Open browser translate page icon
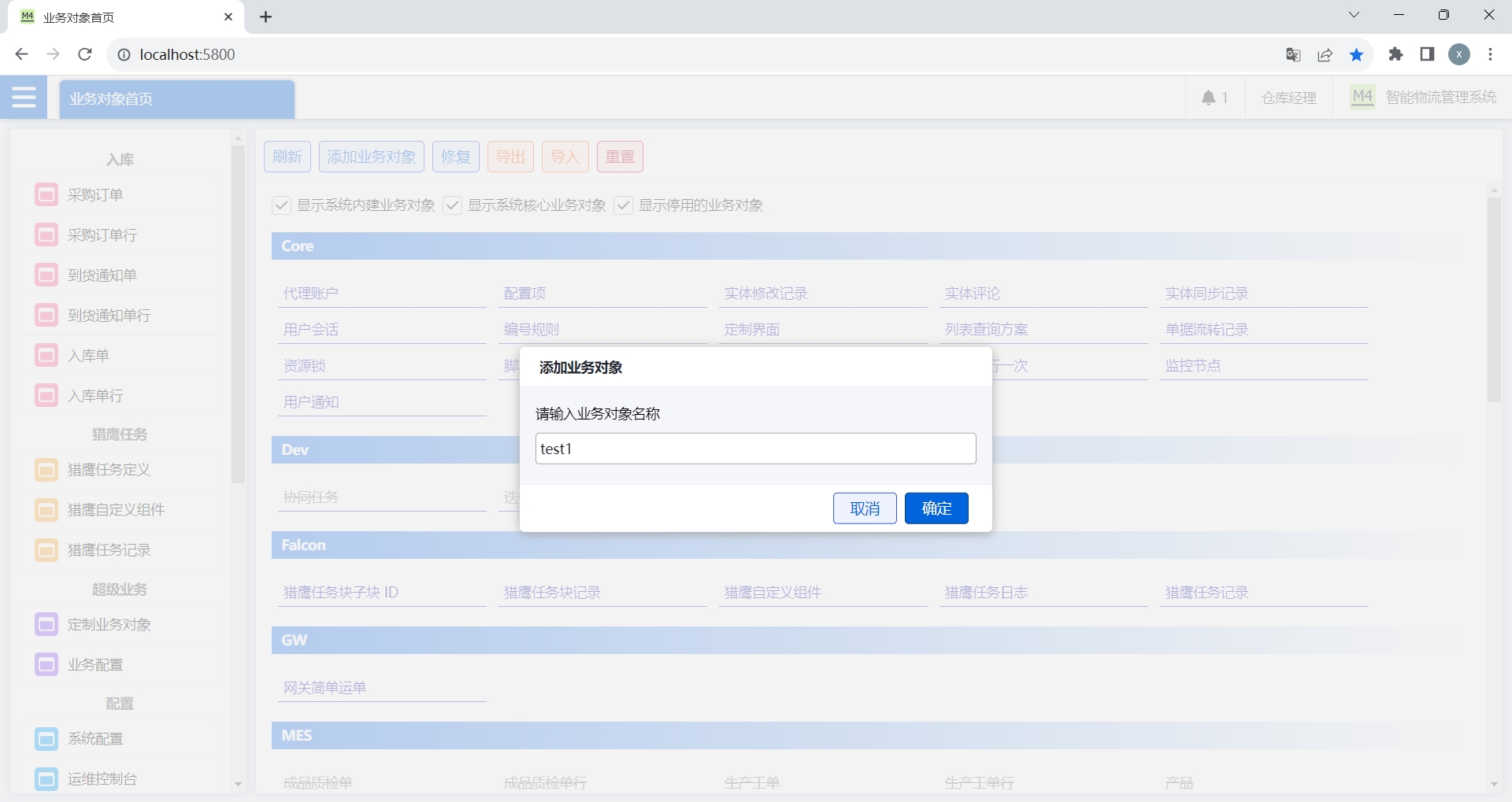The width and height of the screenshot is (1512, 802). pyautogui.click(x=1293, y=54)
